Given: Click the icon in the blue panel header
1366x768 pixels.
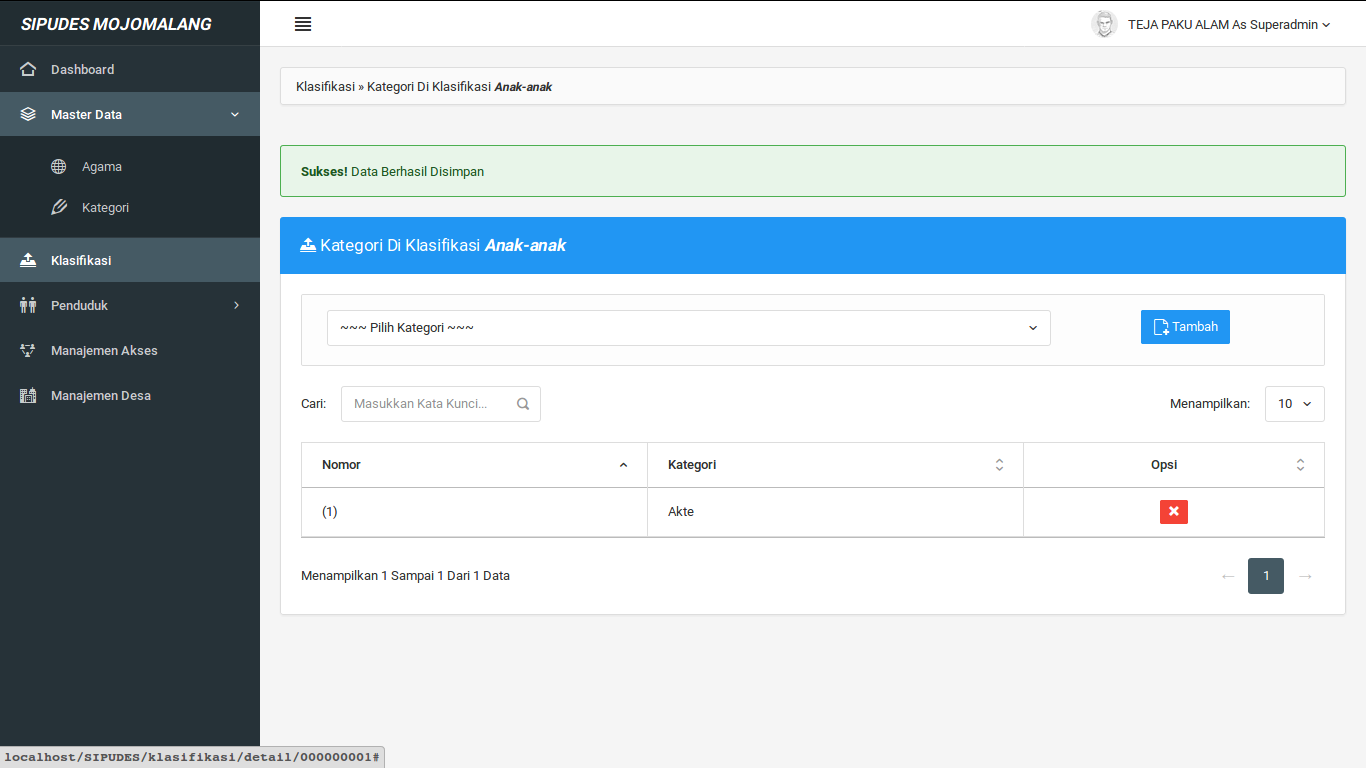Looking at the screenshot, I should pos(308,245).
